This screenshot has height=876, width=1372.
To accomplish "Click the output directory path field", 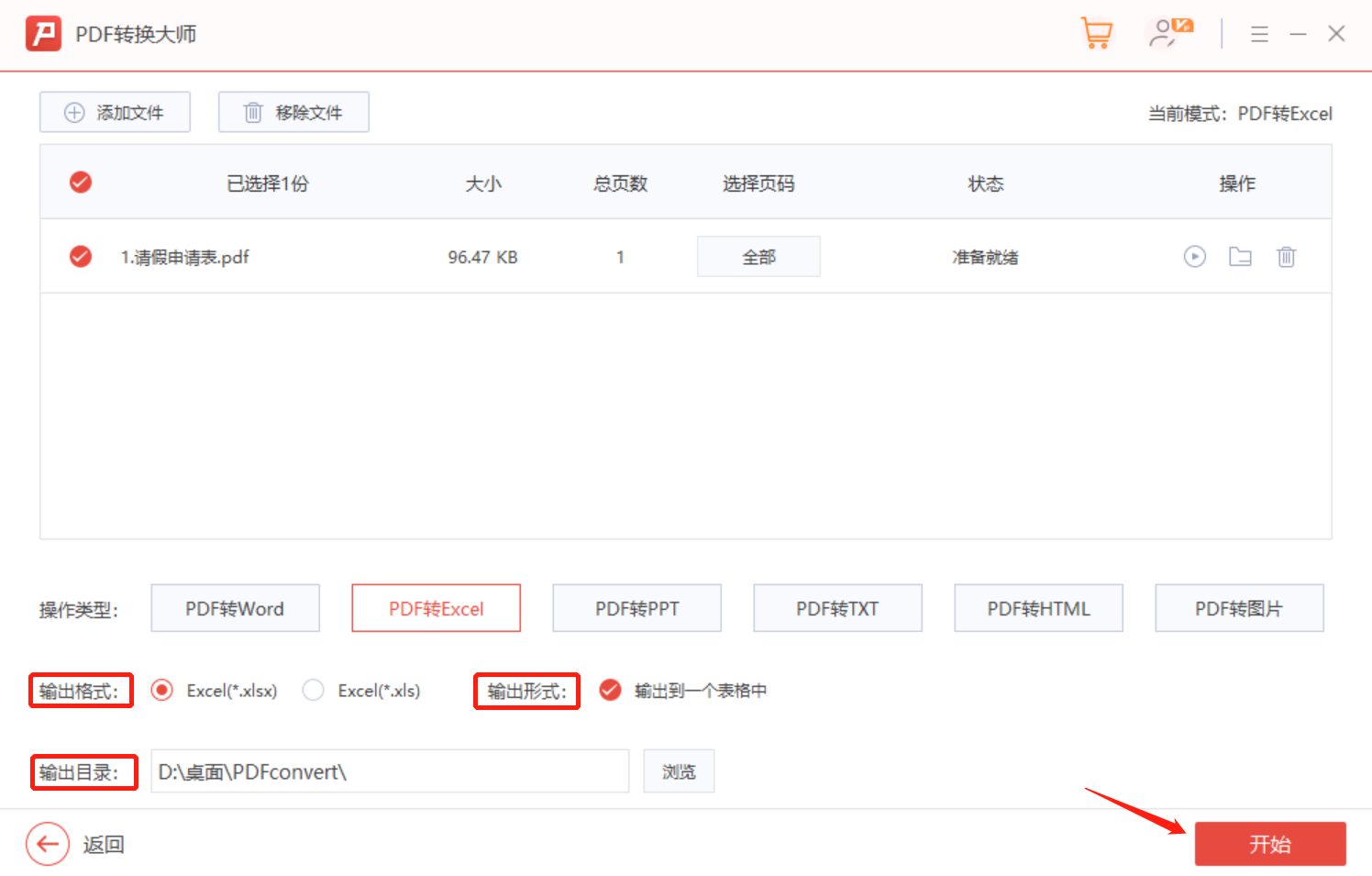I will 390,771.
